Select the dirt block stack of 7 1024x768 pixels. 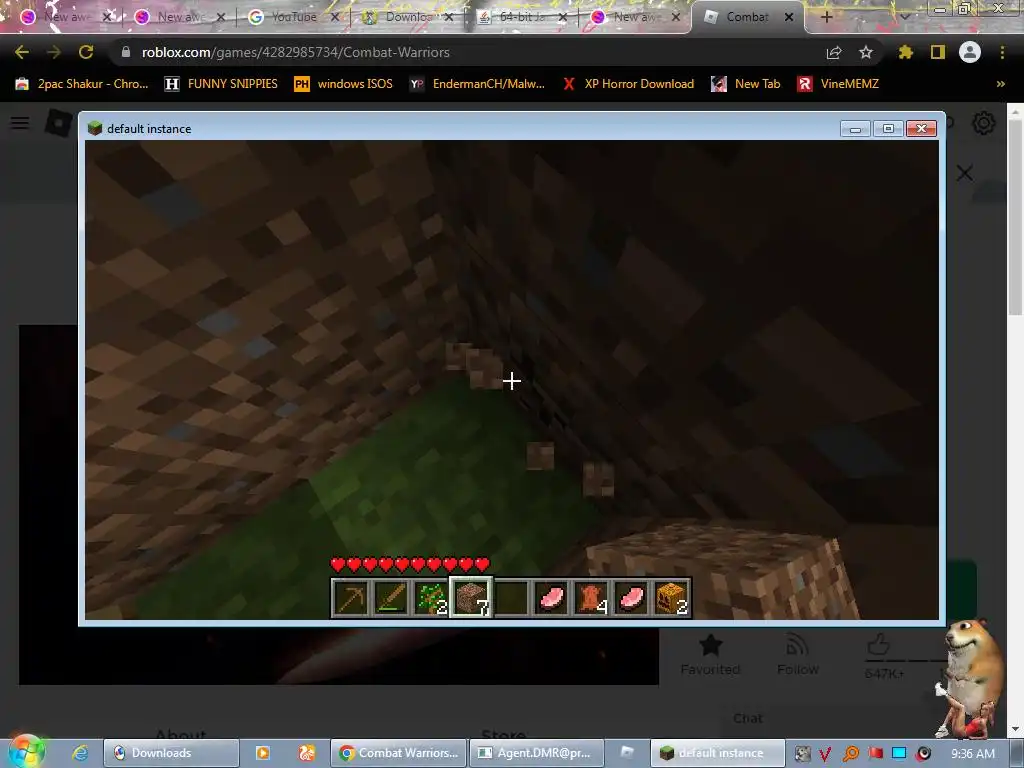tap(471, 598)
